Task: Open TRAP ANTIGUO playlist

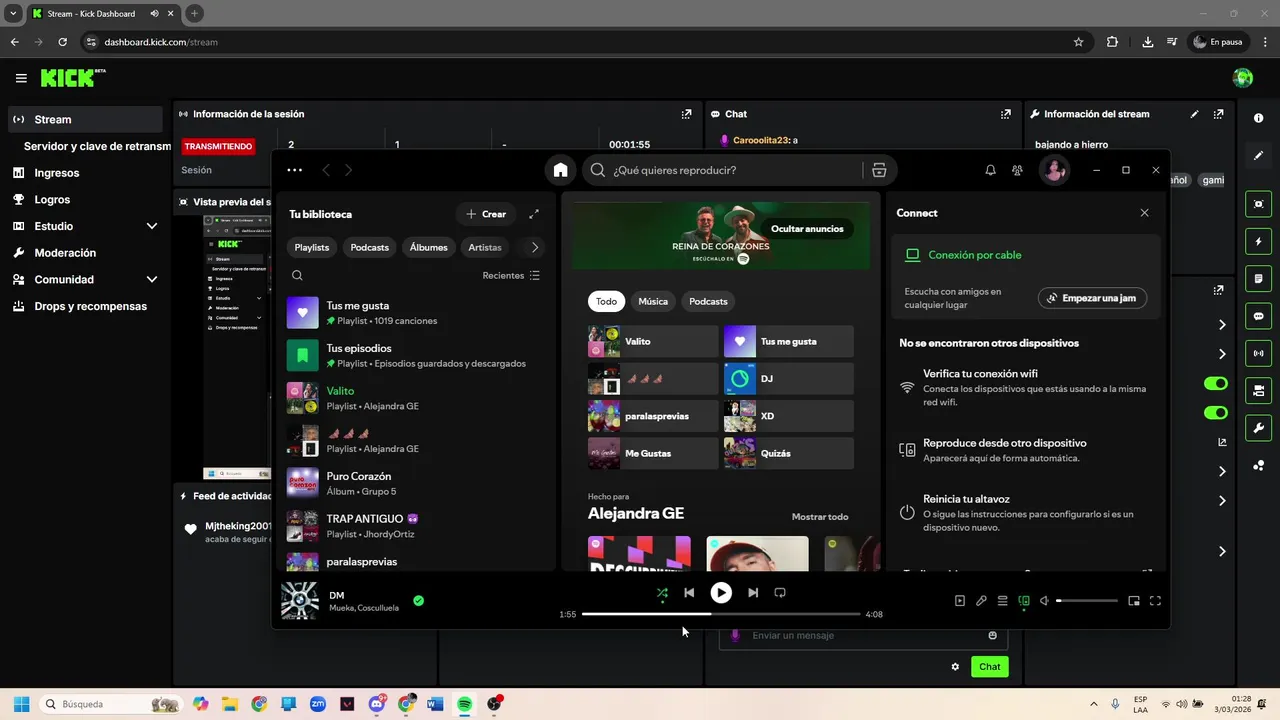Action: pyautogui.click(x=415, y=526)
